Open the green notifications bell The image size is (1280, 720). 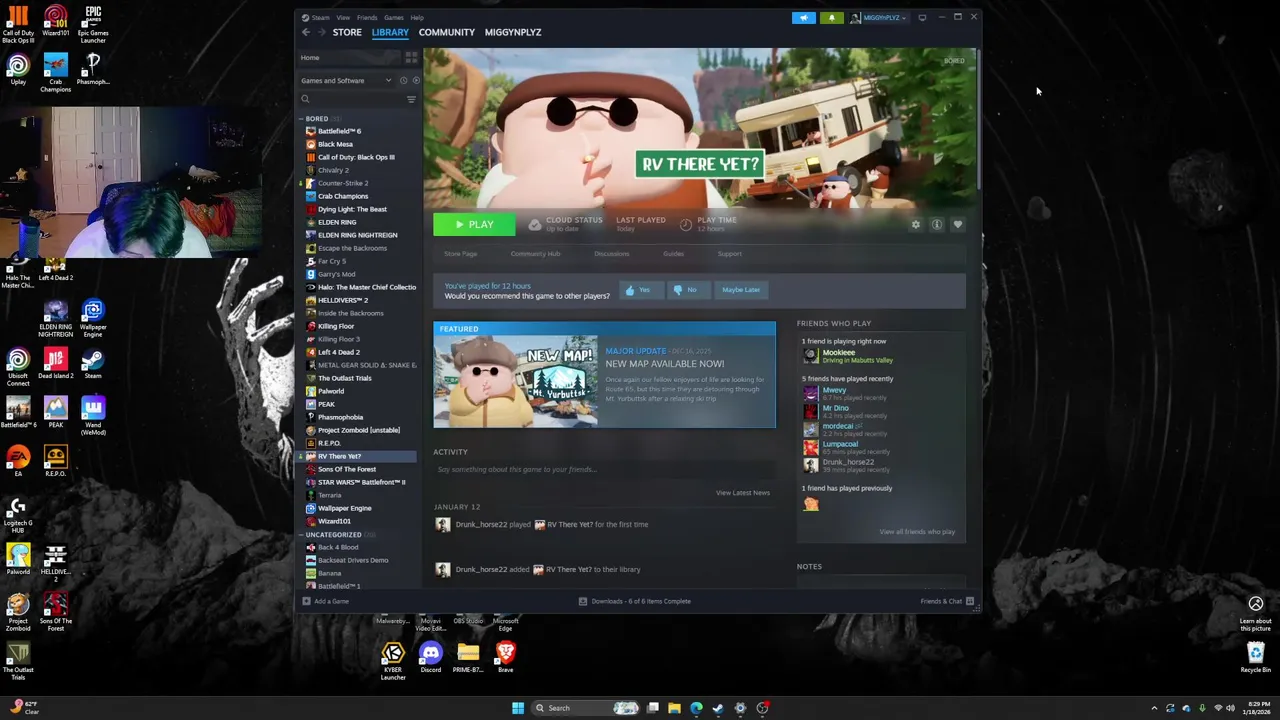pos(831,17)
